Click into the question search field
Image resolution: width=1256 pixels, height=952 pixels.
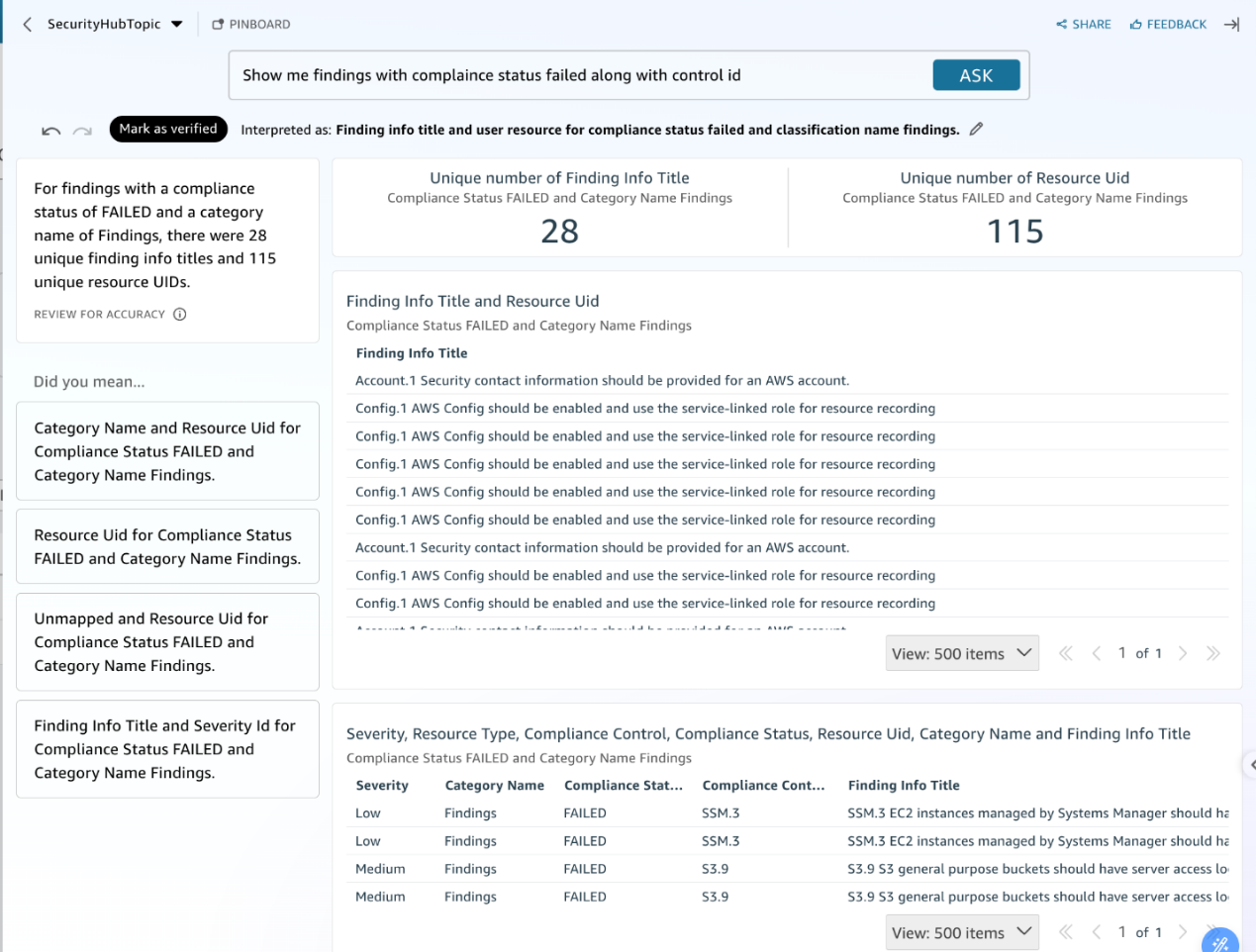click(579, 75)
